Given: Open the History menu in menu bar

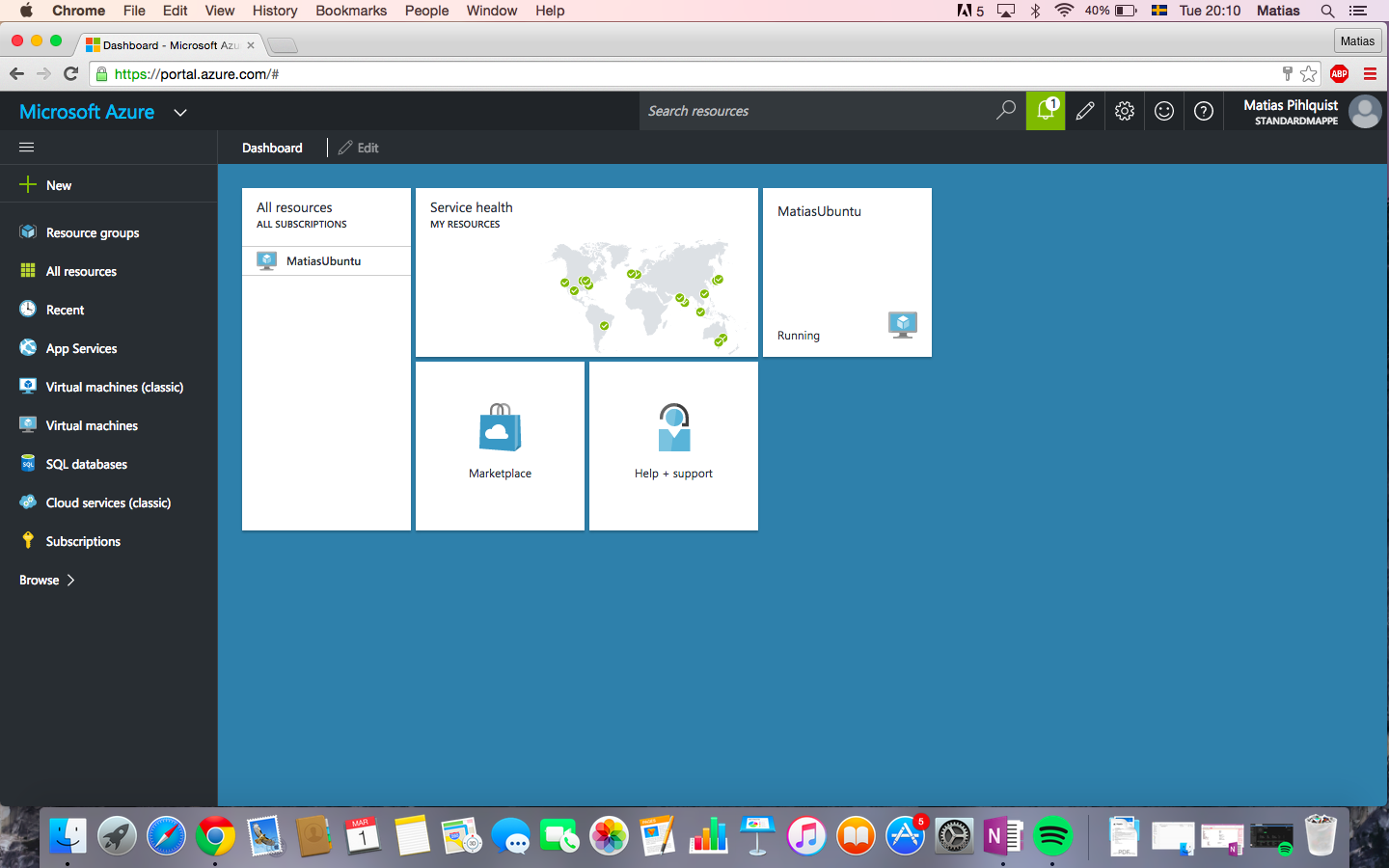Looking at the screenshot, I should pos(275,11).
